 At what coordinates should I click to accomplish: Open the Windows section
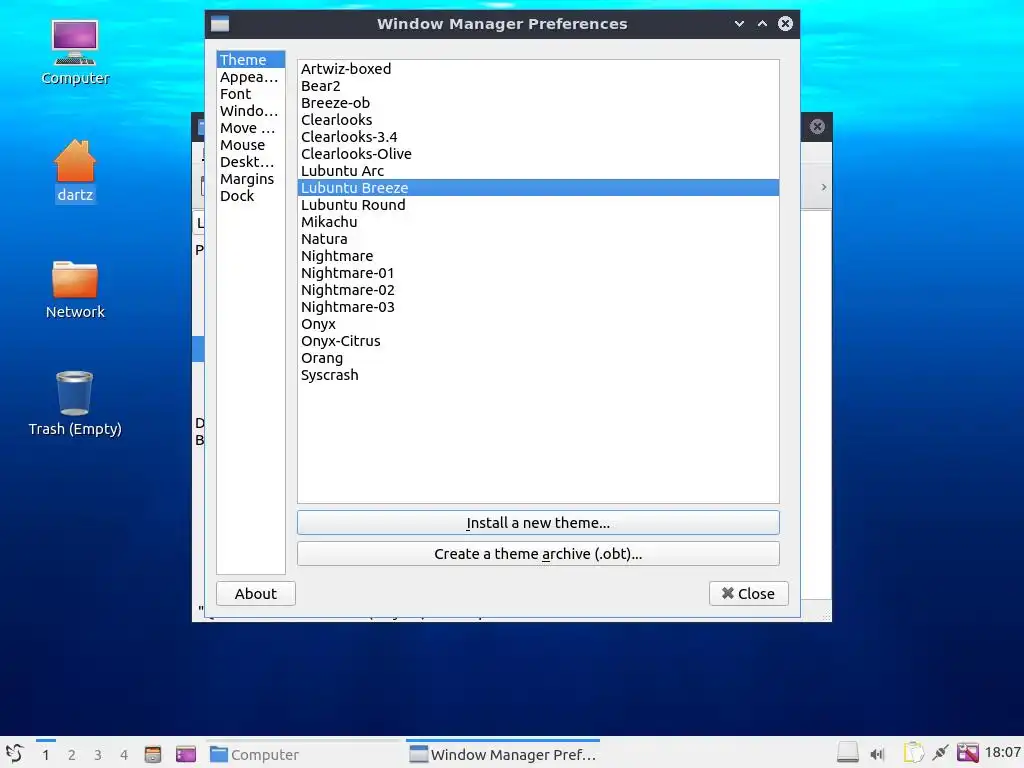[251, 110]
